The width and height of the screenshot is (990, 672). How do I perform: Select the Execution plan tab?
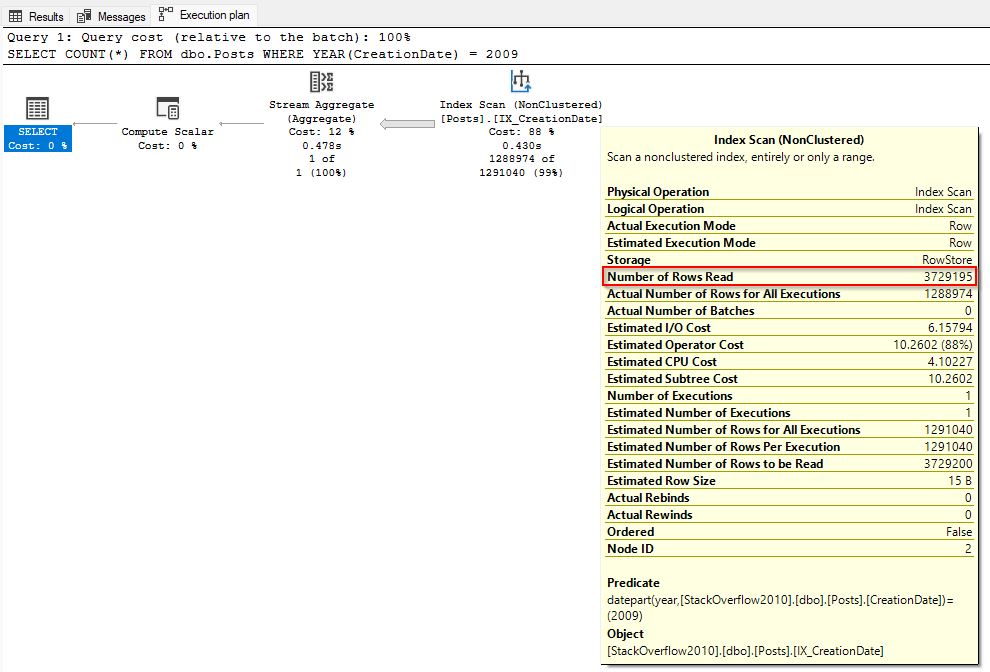(205, 15)
